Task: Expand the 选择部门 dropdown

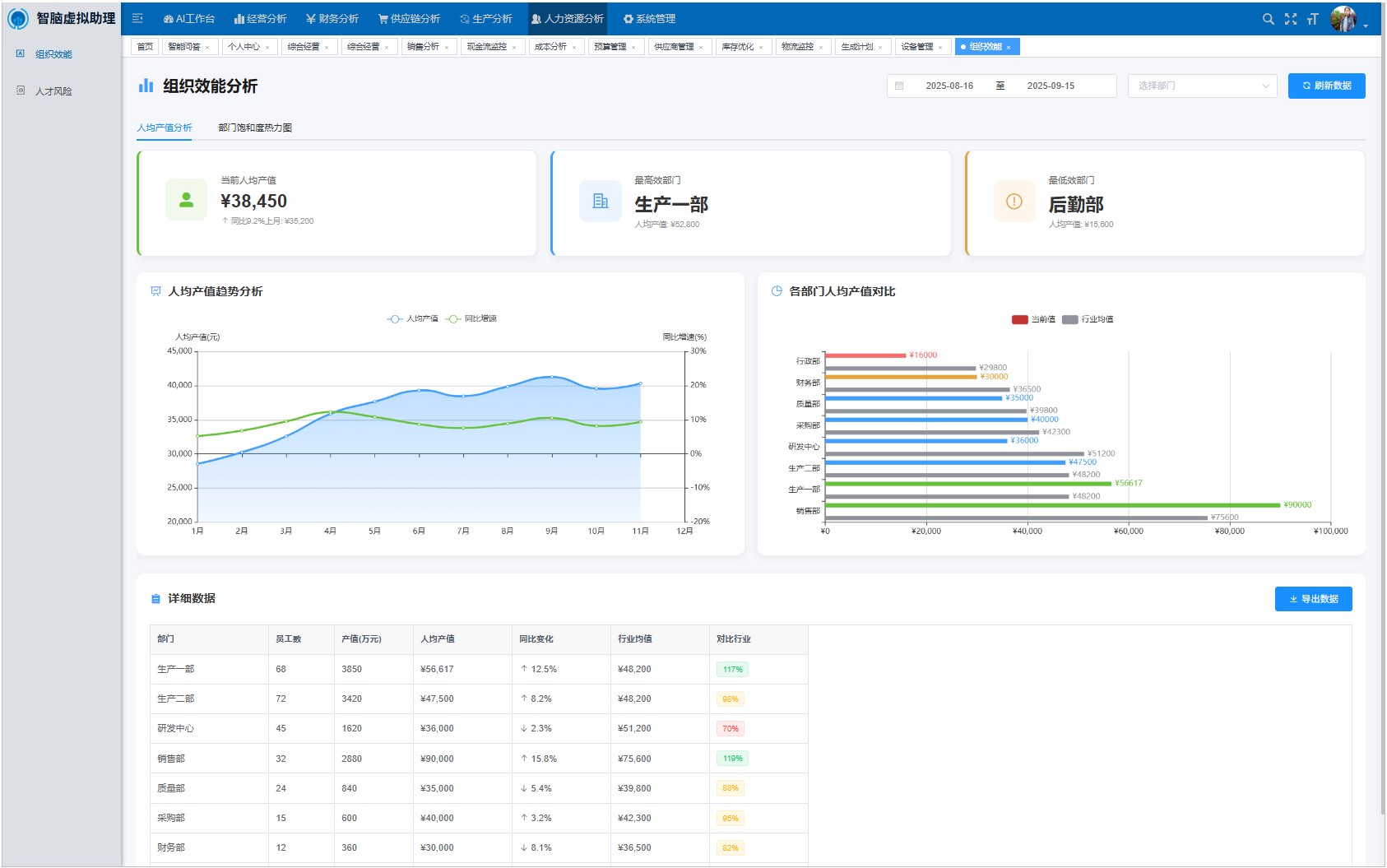Action: point(1202,86)
